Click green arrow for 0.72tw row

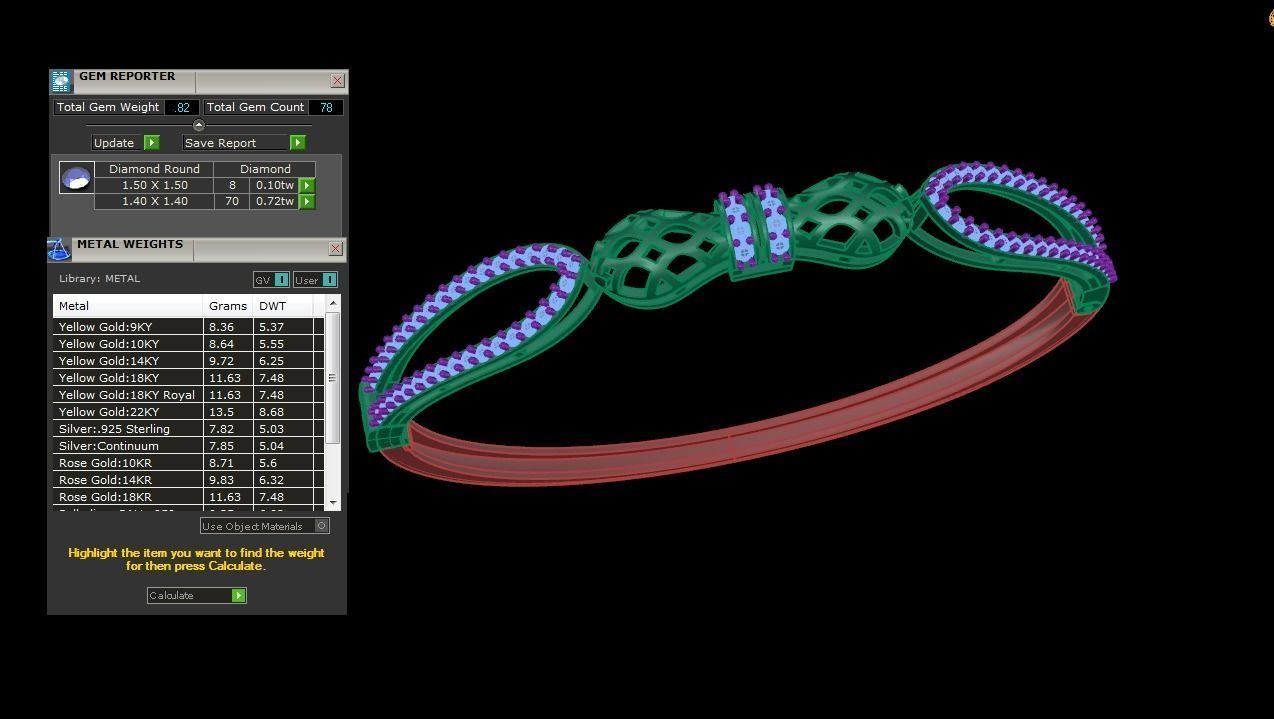307,201
